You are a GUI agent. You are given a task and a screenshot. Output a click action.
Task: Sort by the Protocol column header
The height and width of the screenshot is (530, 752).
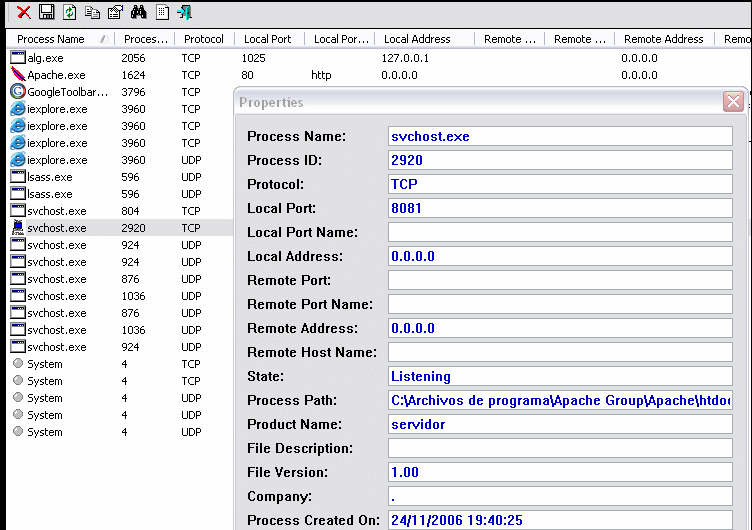point(204,39)
